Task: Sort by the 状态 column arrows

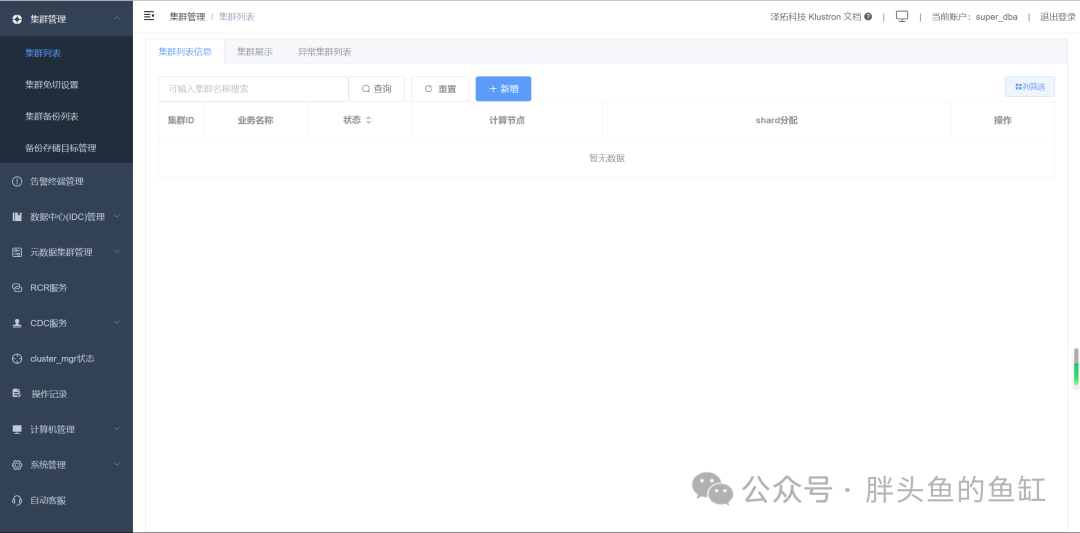Action: coord(368,121)
